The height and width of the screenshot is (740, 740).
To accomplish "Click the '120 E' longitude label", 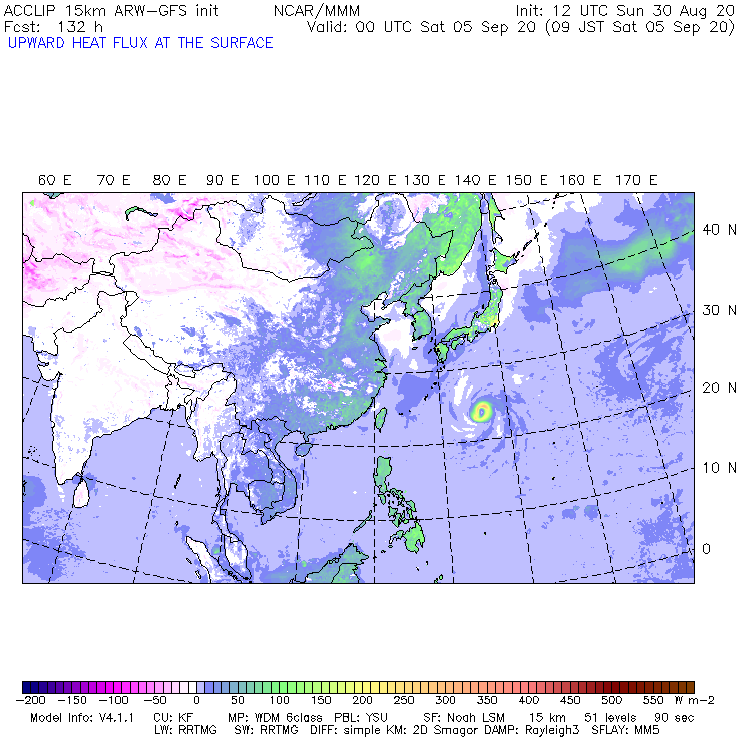I will (x=375, y=180).
